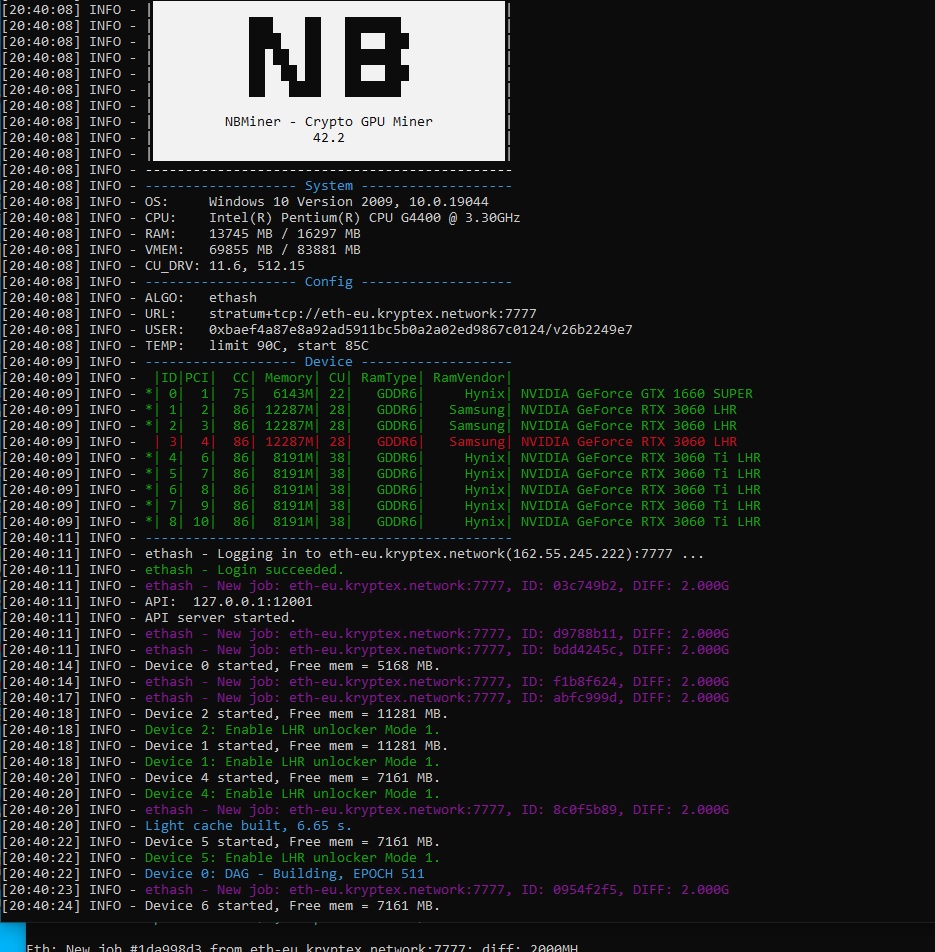
Task: Click the RAM value '13745 MB / 16297 MB'
Action: coord(285,234)
